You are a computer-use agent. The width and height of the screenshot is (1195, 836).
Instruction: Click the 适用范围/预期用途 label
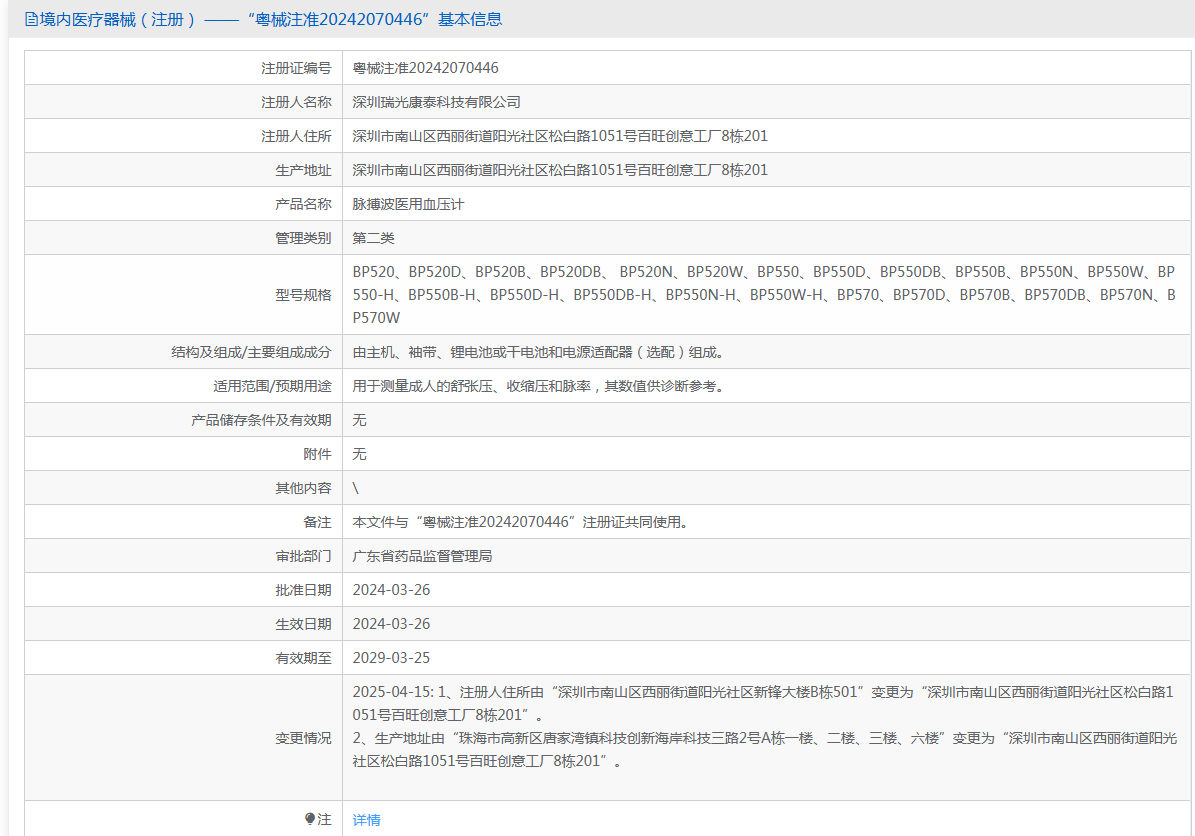[273, 386]
